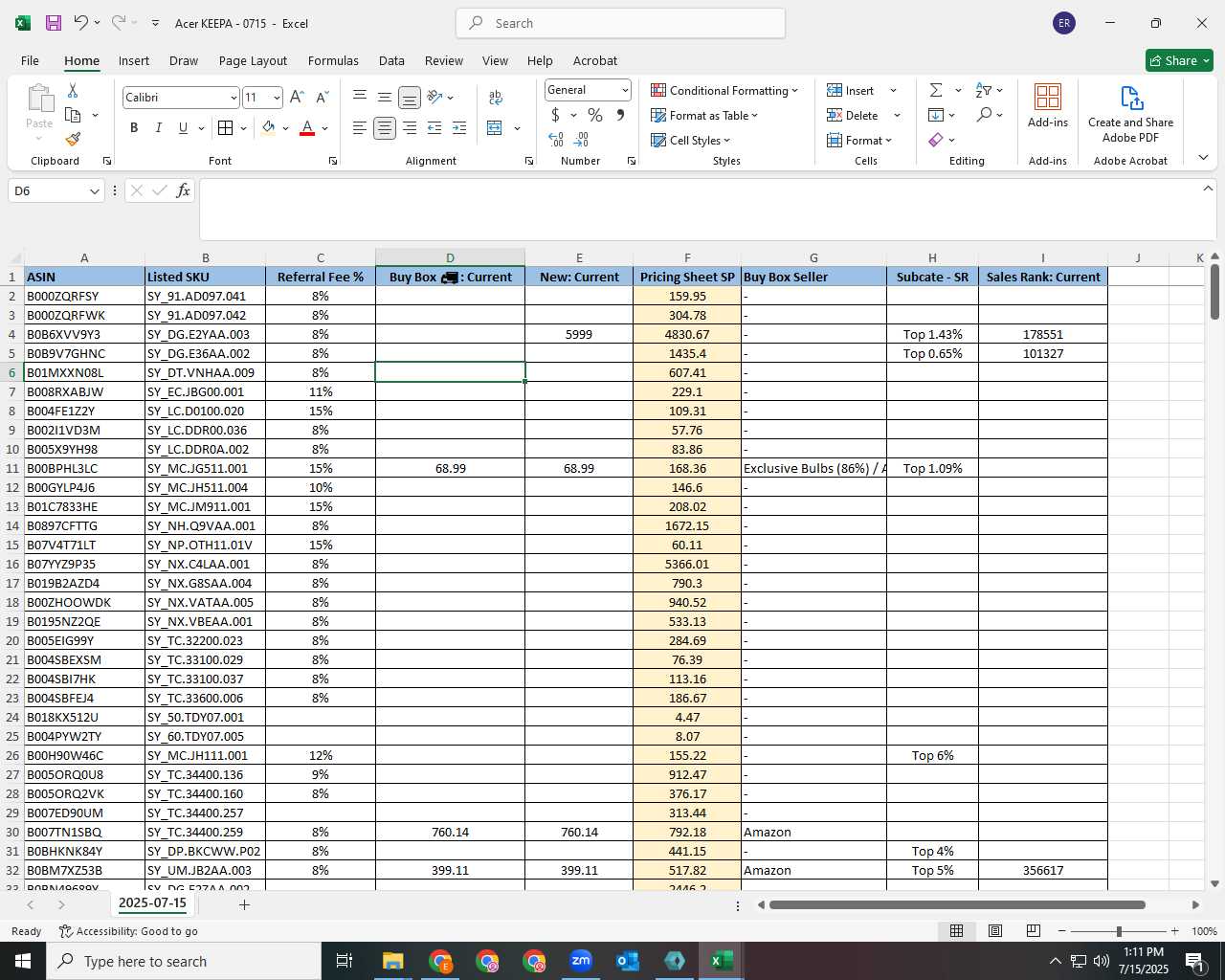Toggle Italic formatting
1225x980 pixels.
click(x=159, y=128)
